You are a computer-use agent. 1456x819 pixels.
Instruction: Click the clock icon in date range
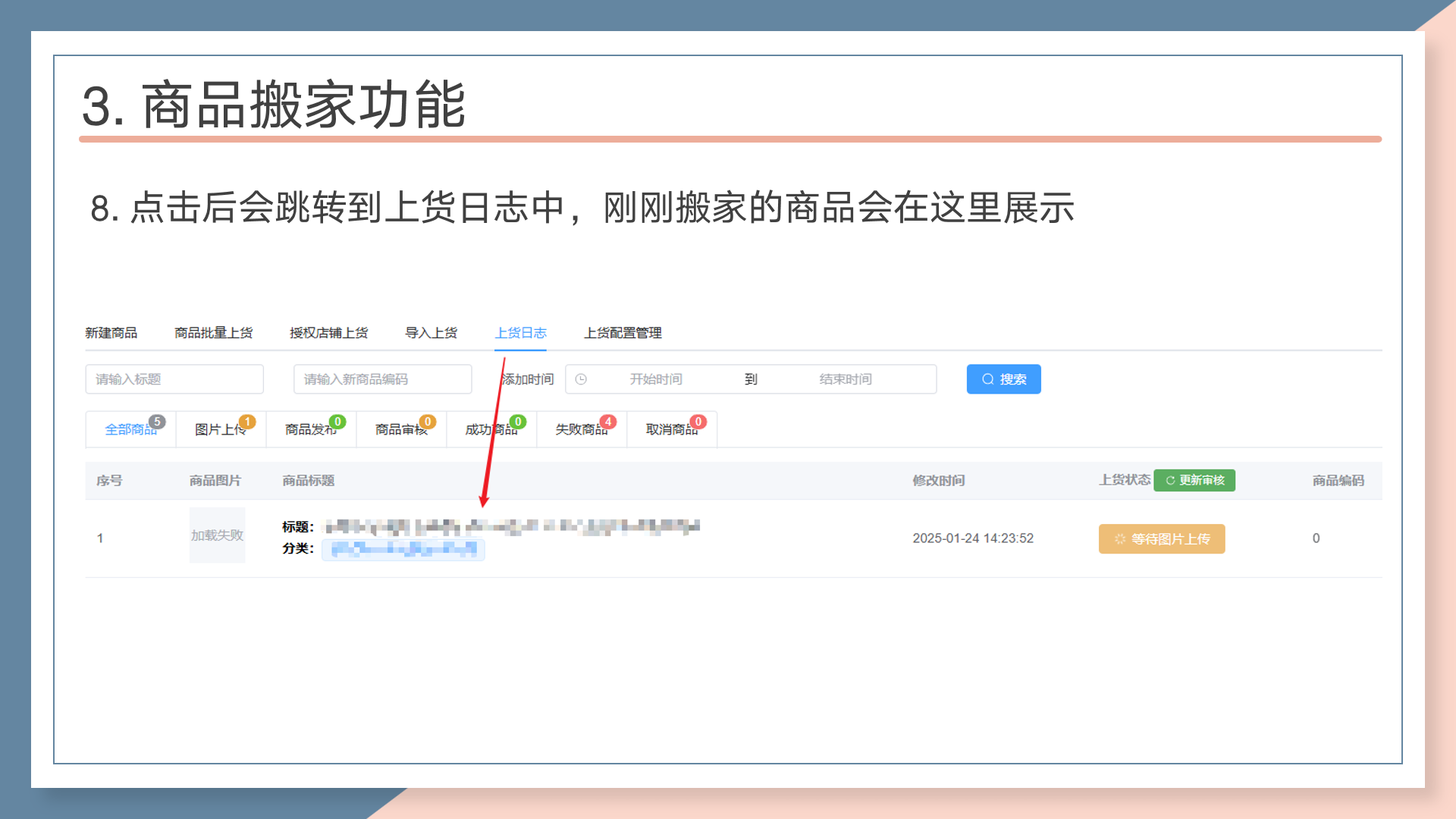(581, 379)
